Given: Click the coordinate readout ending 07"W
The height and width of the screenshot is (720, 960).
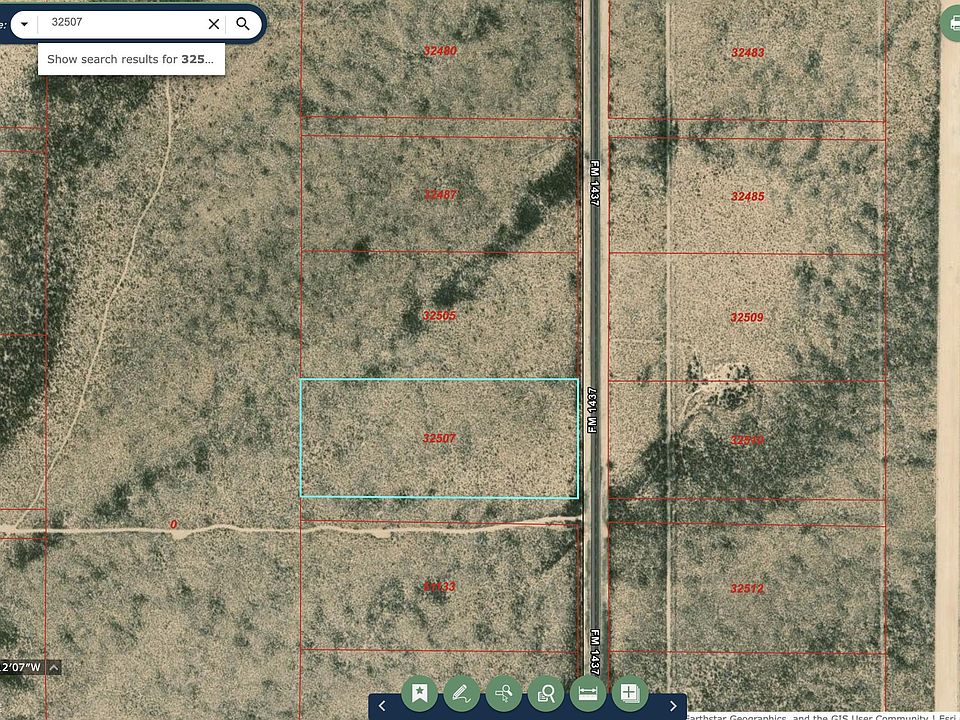Looking at the screenshot, I should coord(22,667).
